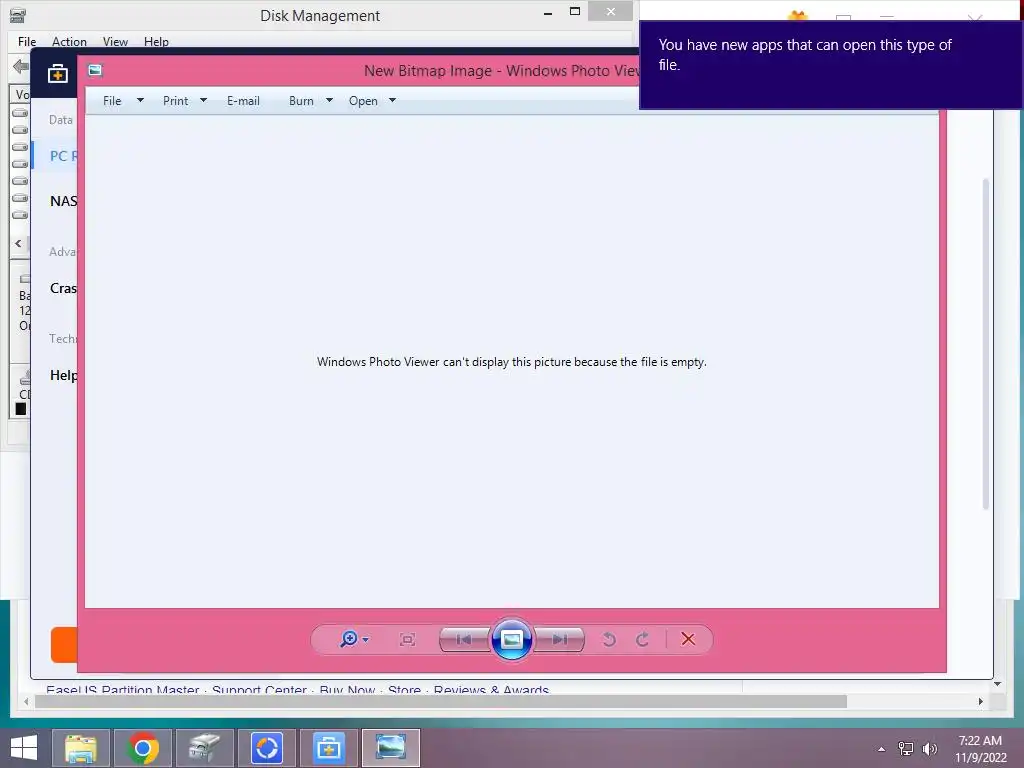Click the Photo Viewer title bar icon

[95, 70]
